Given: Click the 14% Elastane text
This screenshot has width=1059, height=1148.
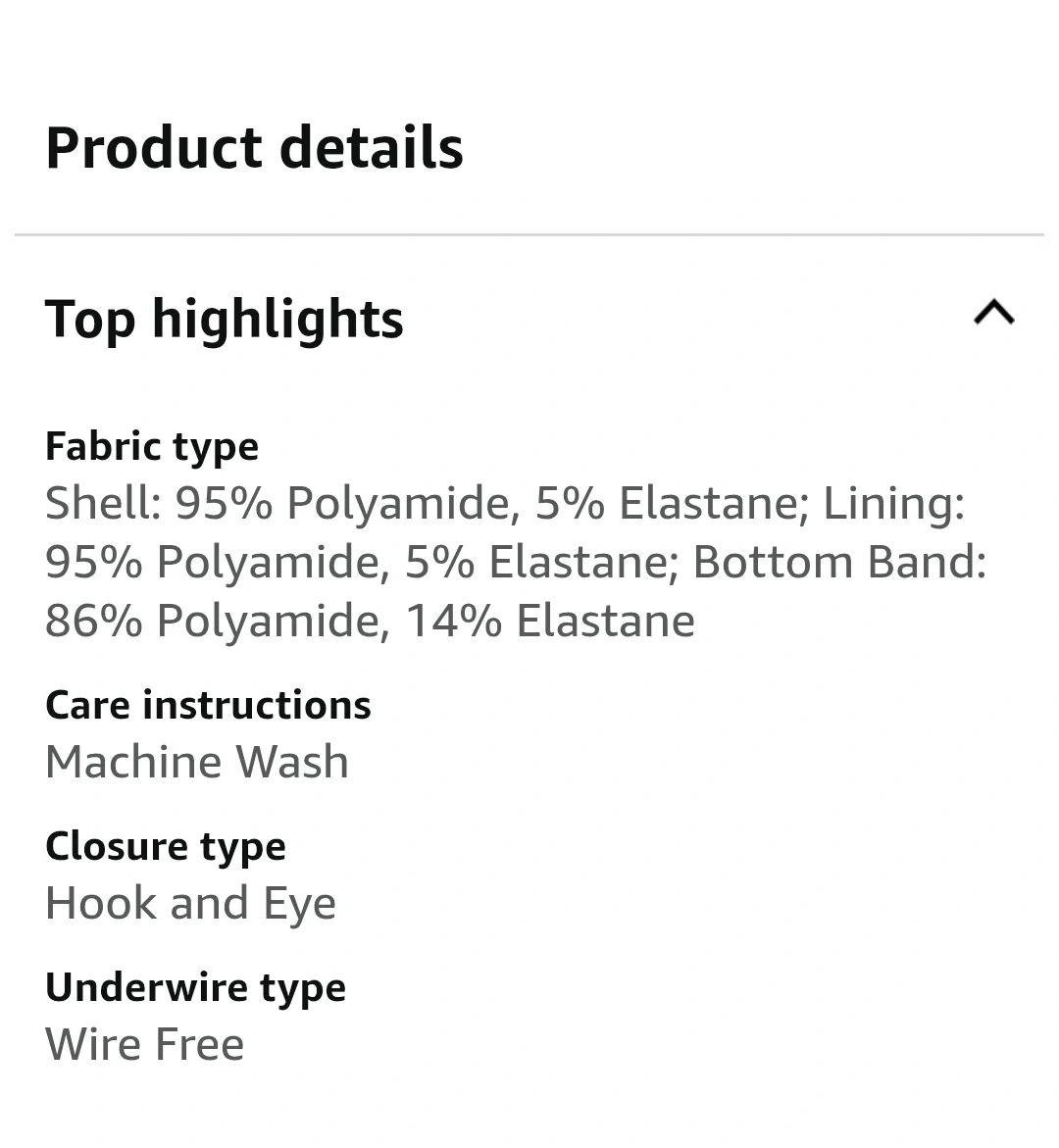Looking at the screenshot, I should pyautogui.click(x=550, y=621).
